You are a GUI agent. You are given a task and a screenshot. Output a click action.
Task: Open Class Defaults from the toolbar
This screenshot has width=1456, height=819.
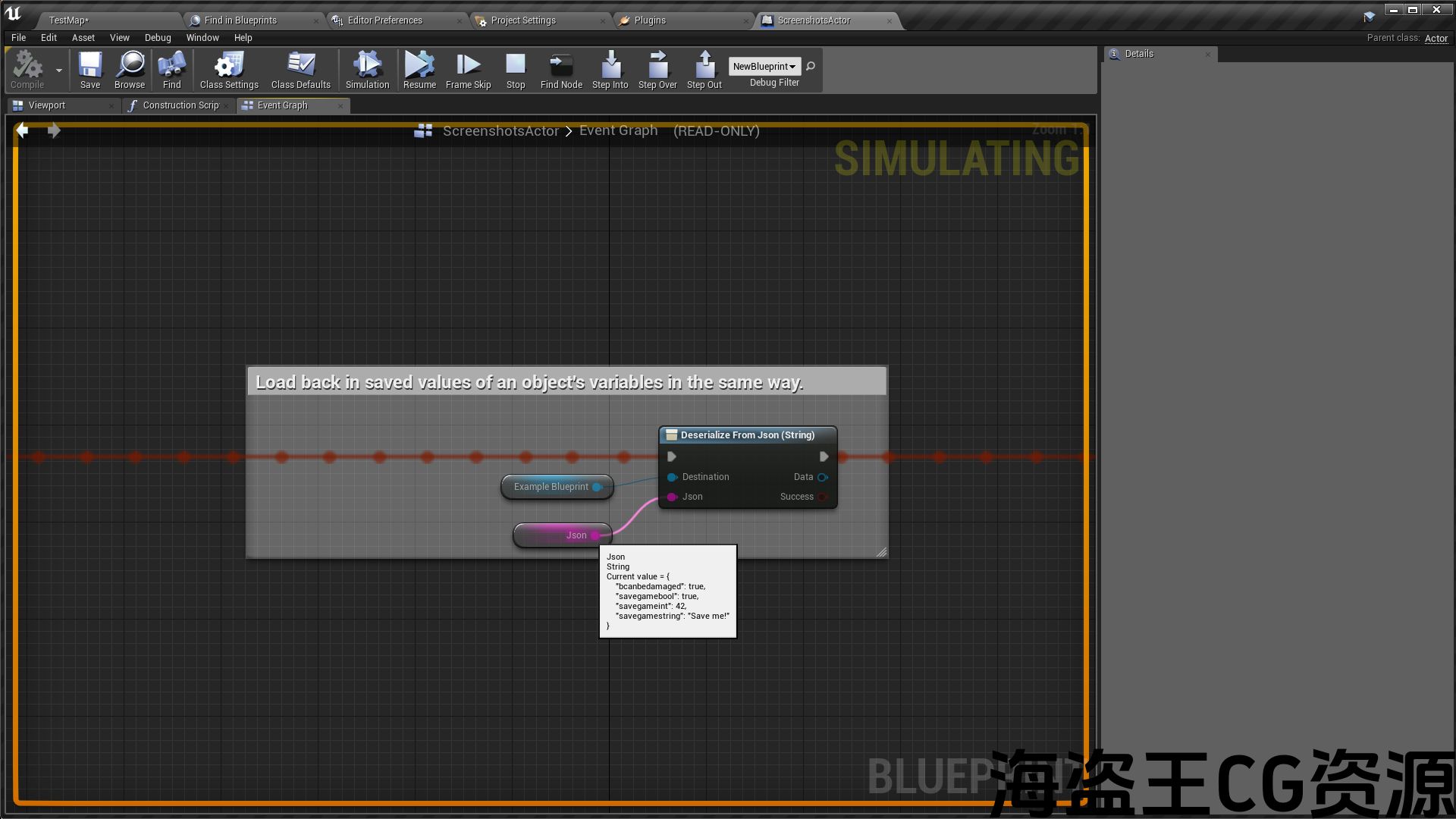(300, 70)
